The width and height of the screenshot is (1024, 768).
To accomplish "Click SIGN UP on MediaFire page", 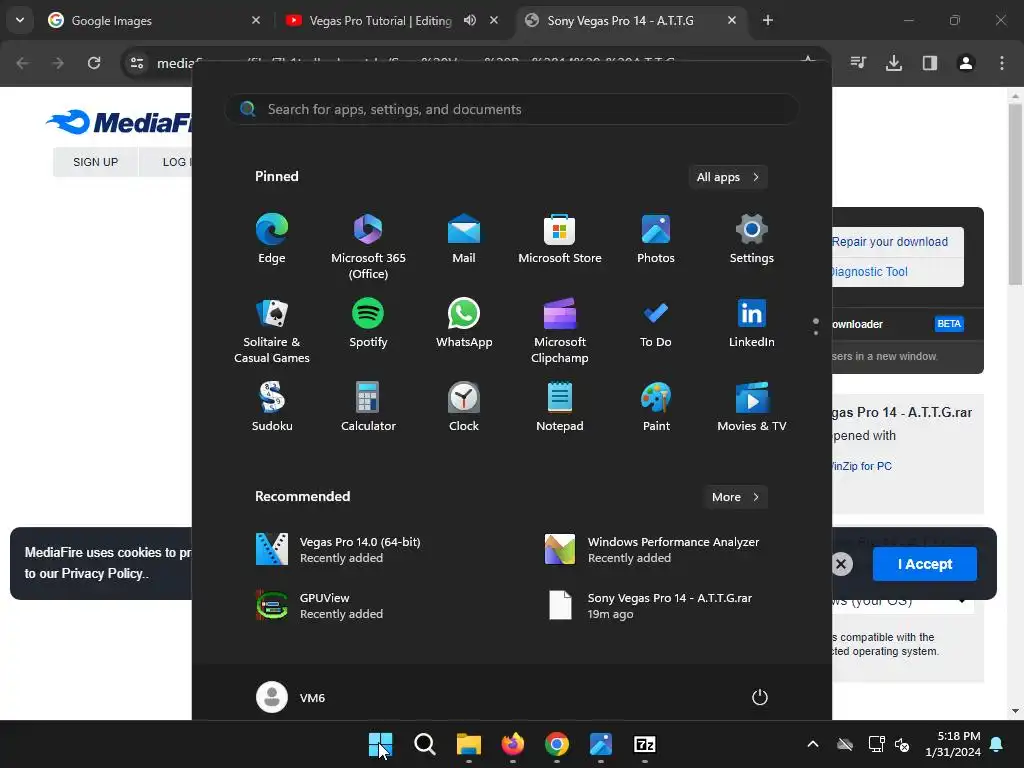I will click(95, 162).
